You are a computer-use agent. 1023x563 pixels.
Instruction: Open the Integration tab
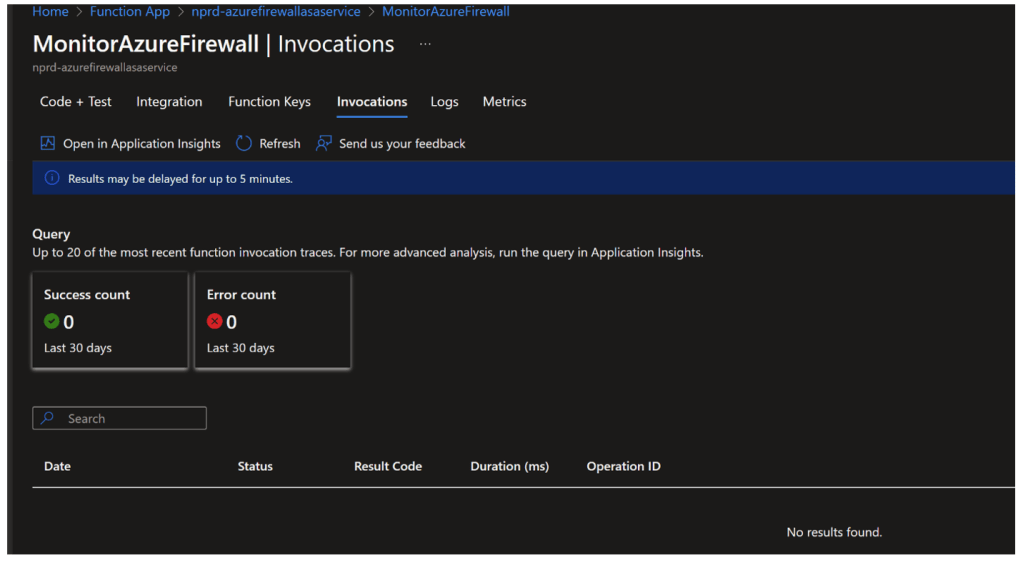click(x=169, y=102)
